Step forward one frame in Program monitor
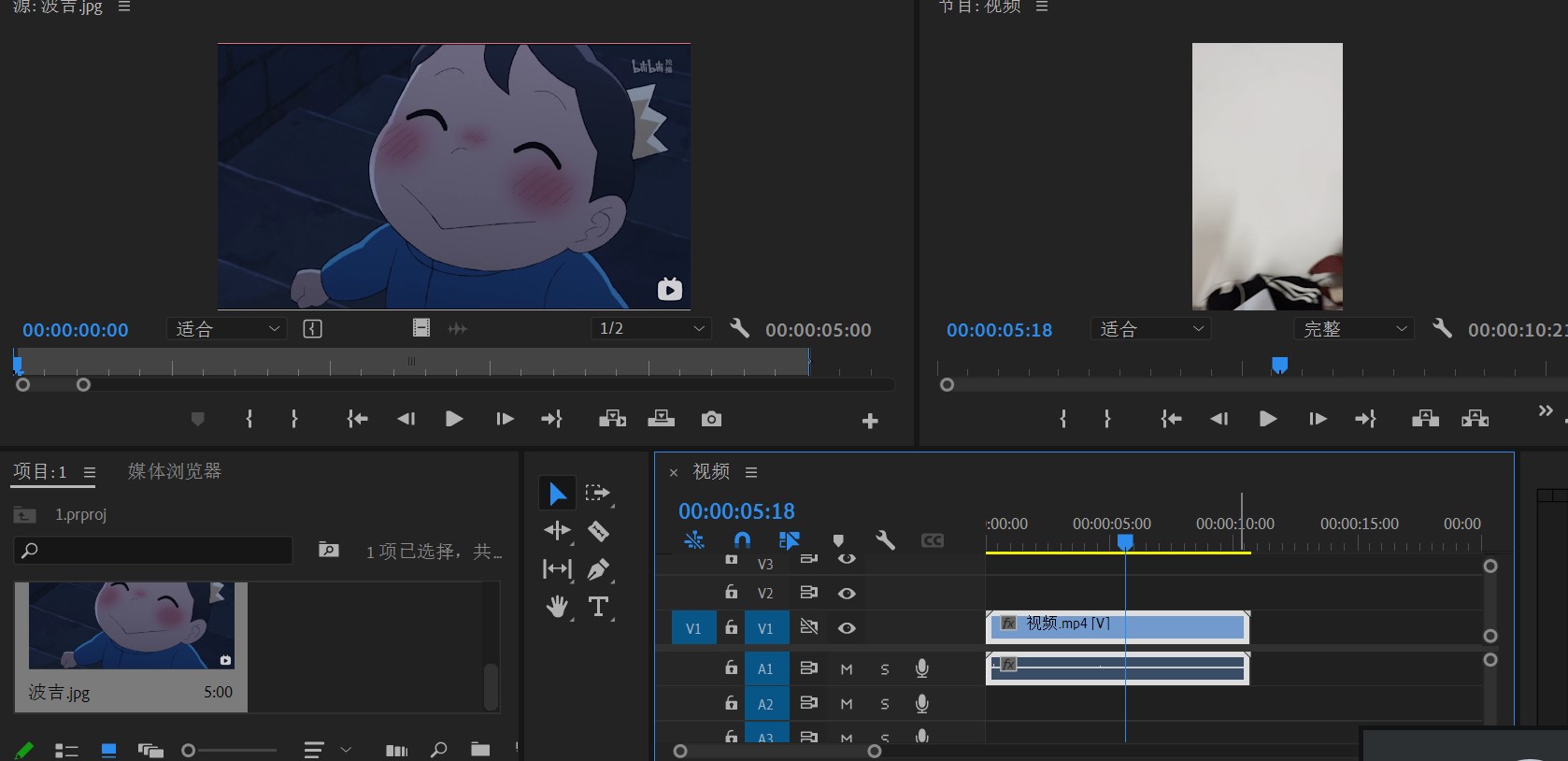The image size is (1568, 761). click(1318, 419)
